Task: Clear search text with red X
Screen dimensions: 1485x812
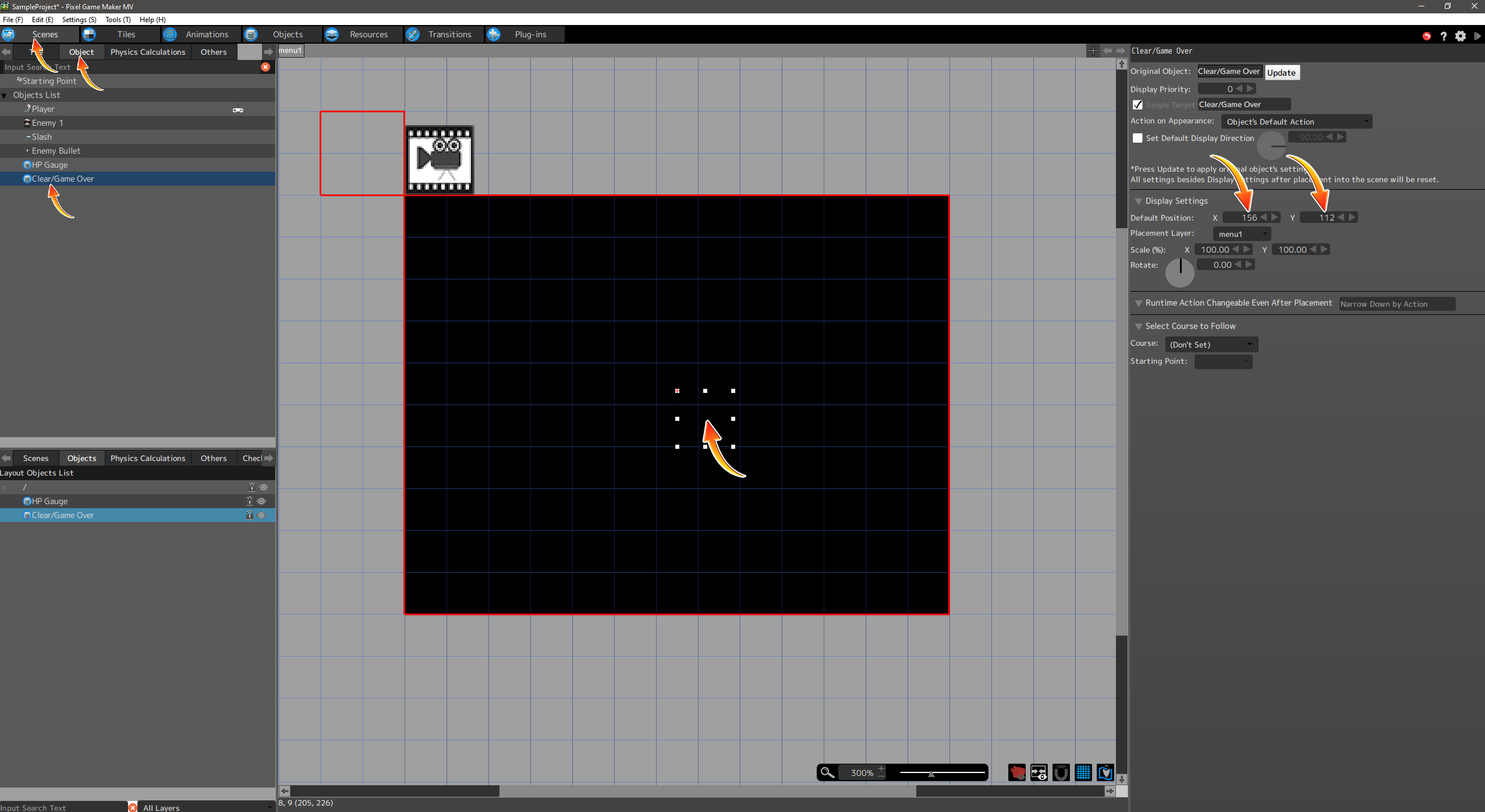Action: (x=265, y=67)
